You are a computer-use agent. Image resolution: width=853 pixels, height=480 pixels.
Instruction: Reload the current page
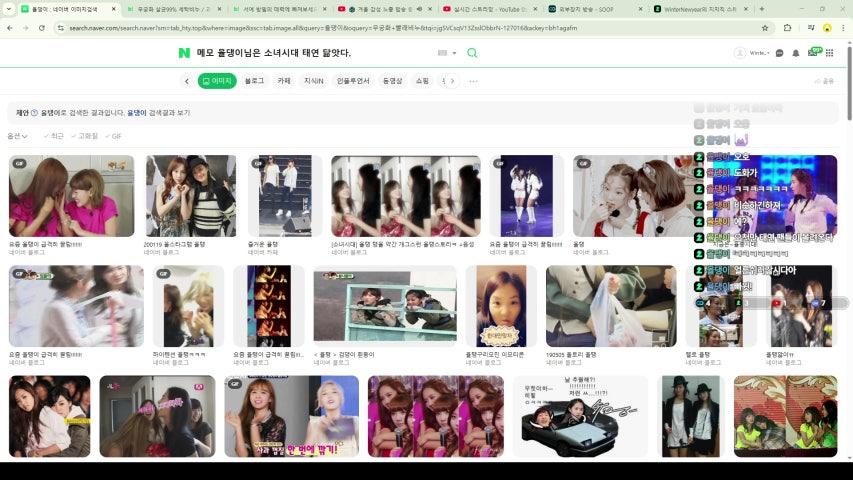(41, 28)
